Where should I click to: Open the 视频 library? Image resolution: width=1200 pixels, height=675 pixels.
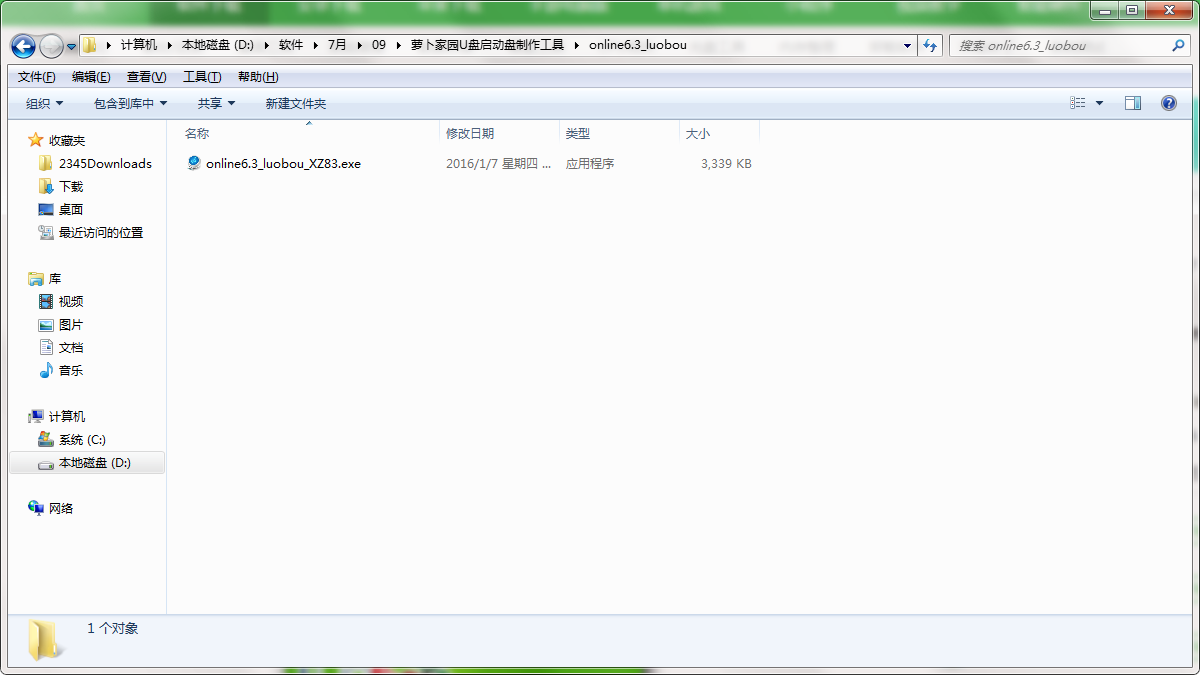tap(71, 301)
